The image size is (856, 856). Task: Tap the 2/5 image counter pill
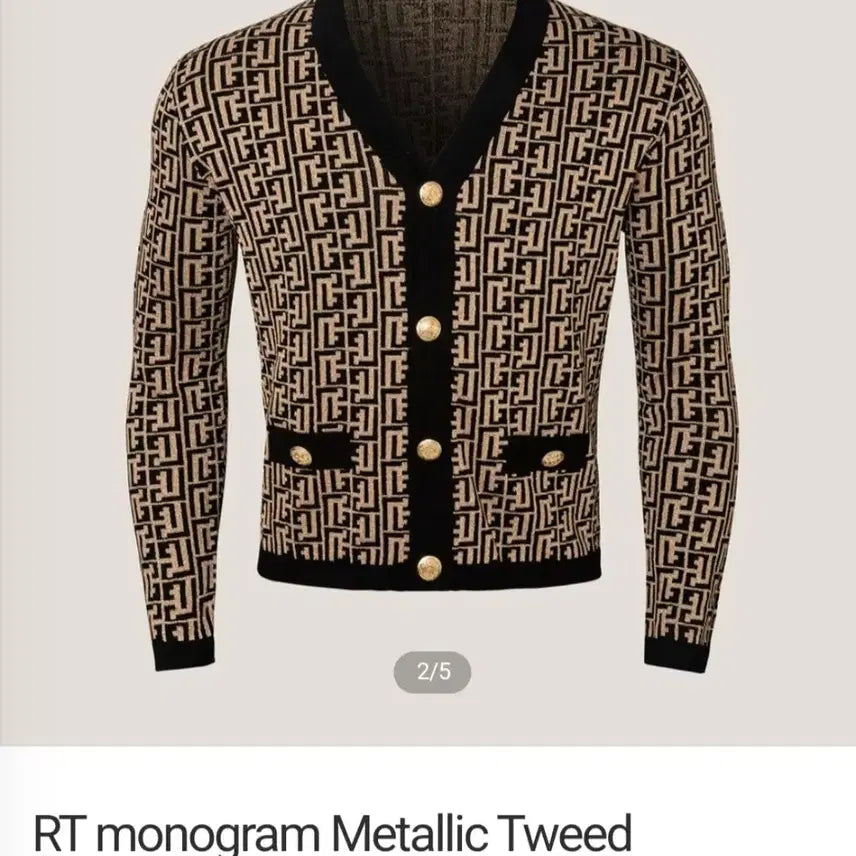click(432, 671)
